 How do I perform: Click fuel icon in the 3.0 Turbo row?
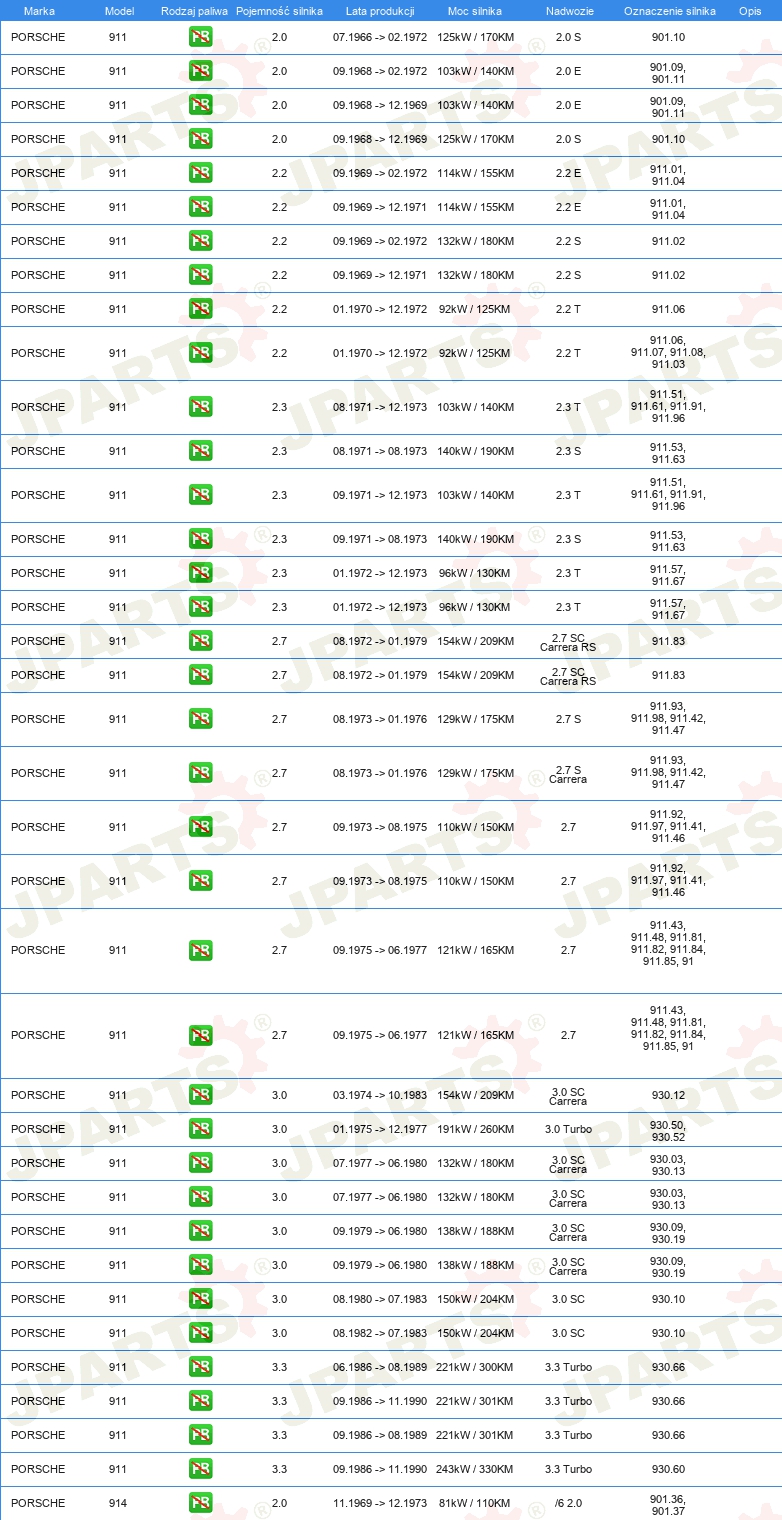[200, 1129]
